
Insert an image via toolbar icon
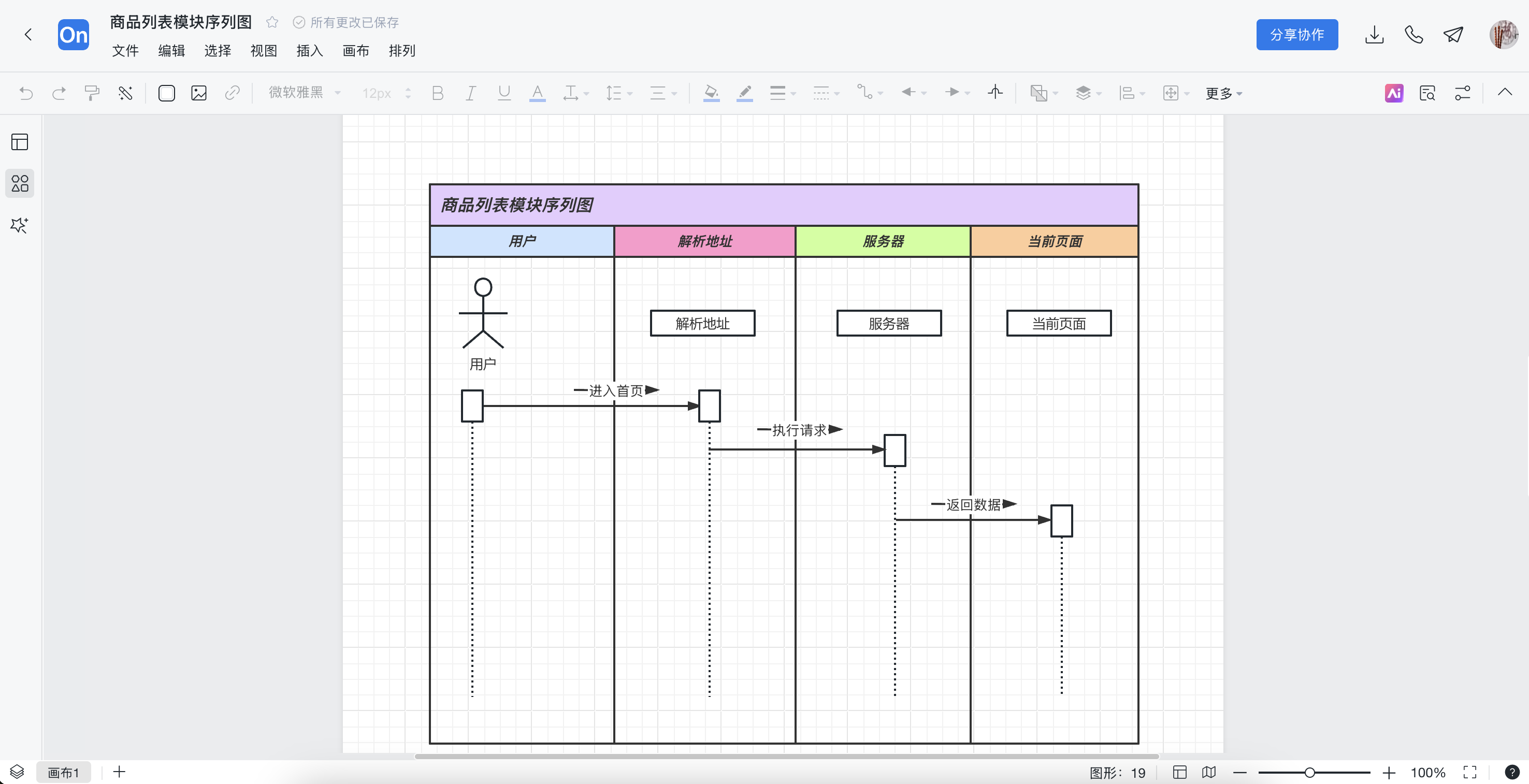point(199,93)
